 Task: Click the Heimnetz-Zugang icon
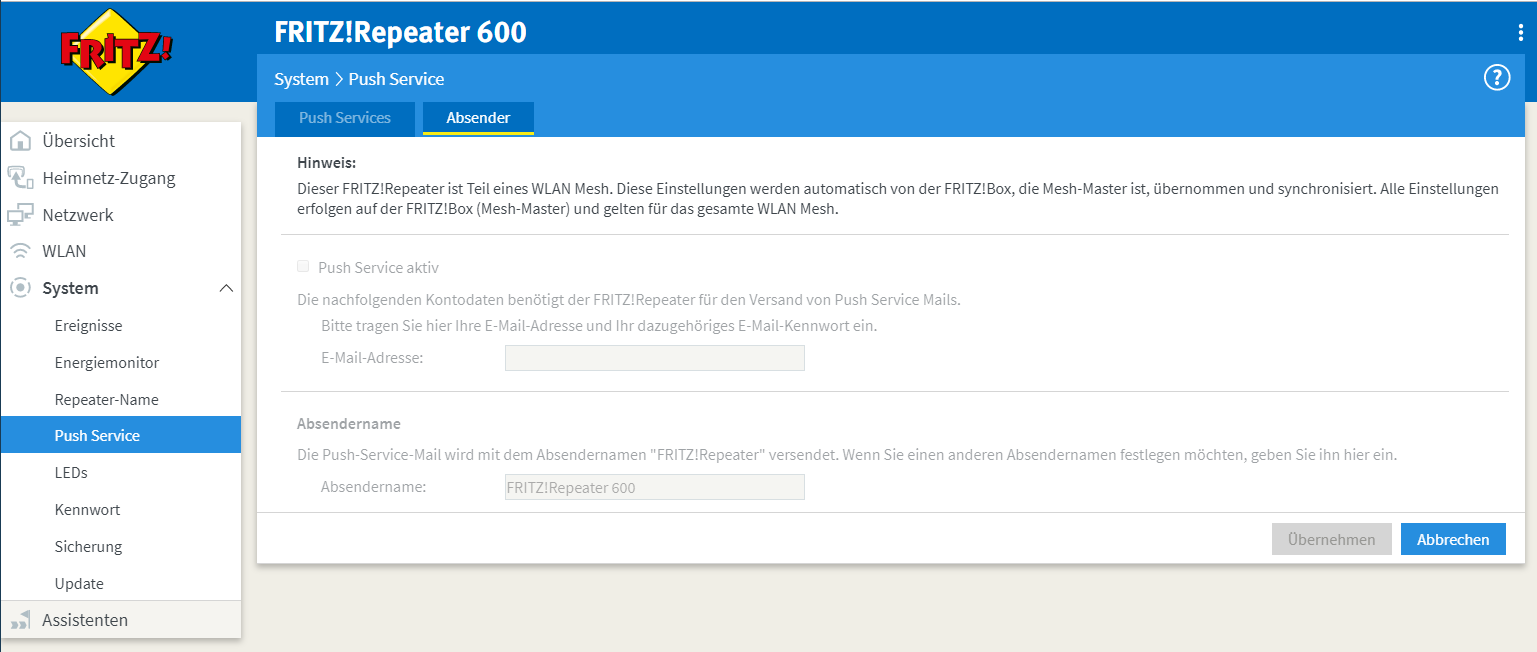20,178
